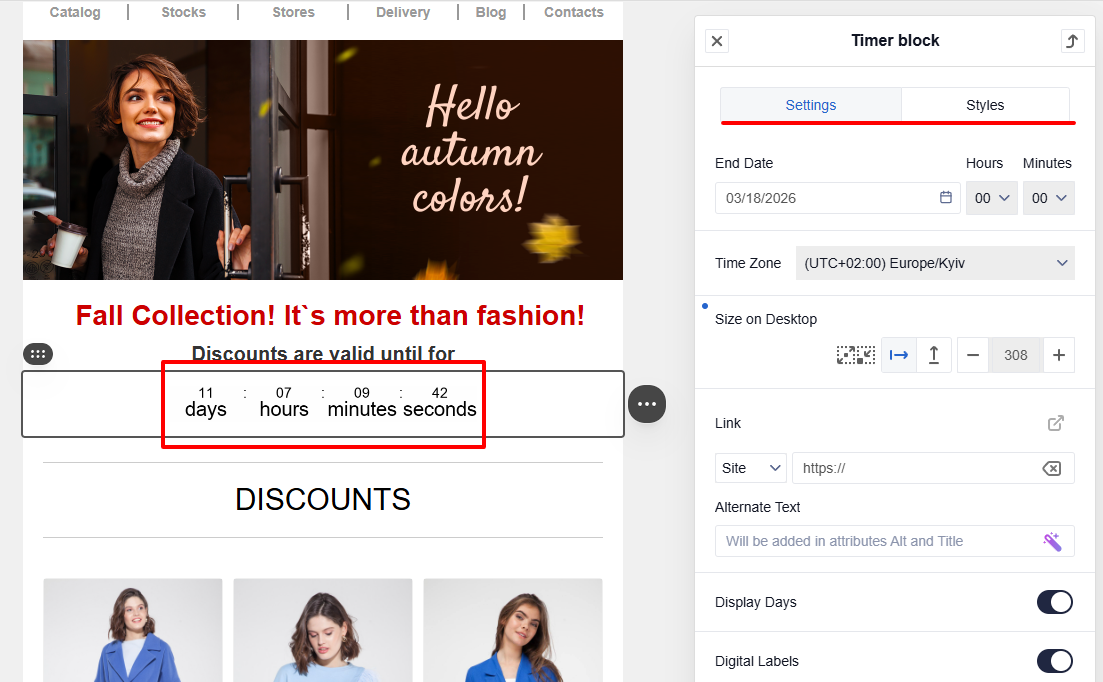Image resolution: width=1103 pixels, height=682 pixels.
Task: Switch to the Settings tab
Action: 810,105
